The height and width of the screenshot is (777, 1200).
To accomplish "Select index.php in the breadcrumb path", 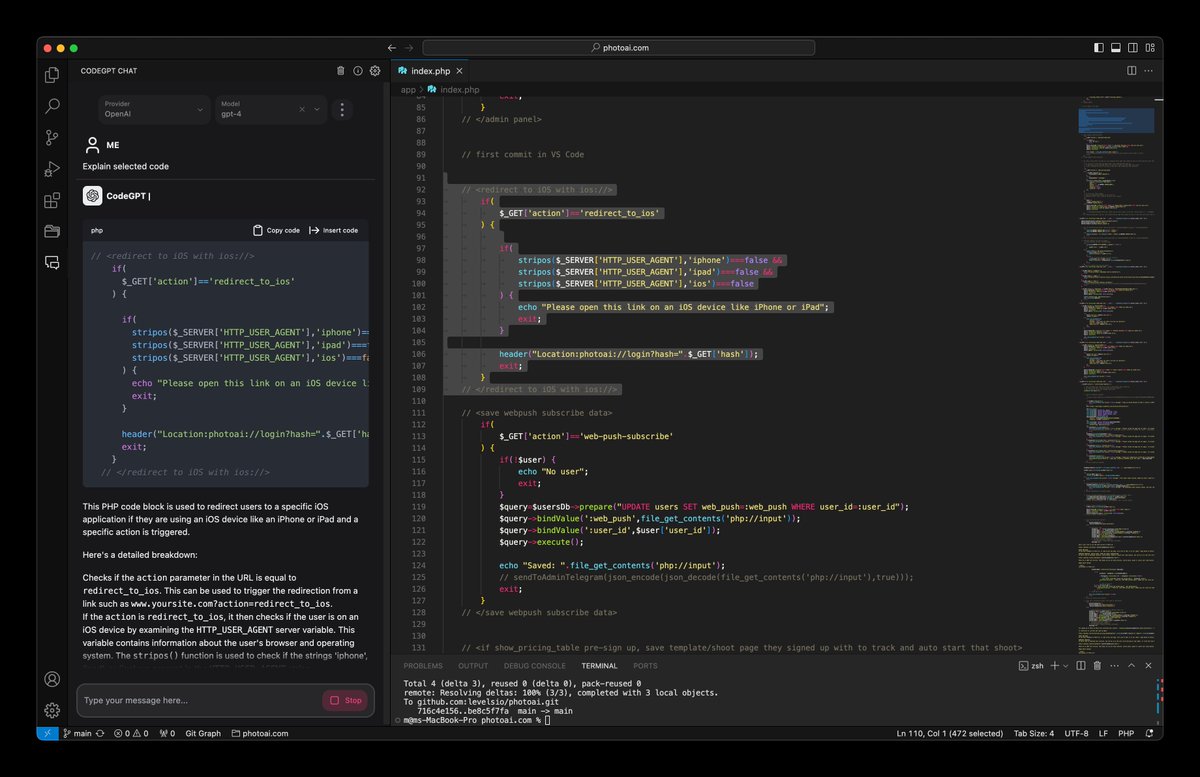I will [459, 89].
